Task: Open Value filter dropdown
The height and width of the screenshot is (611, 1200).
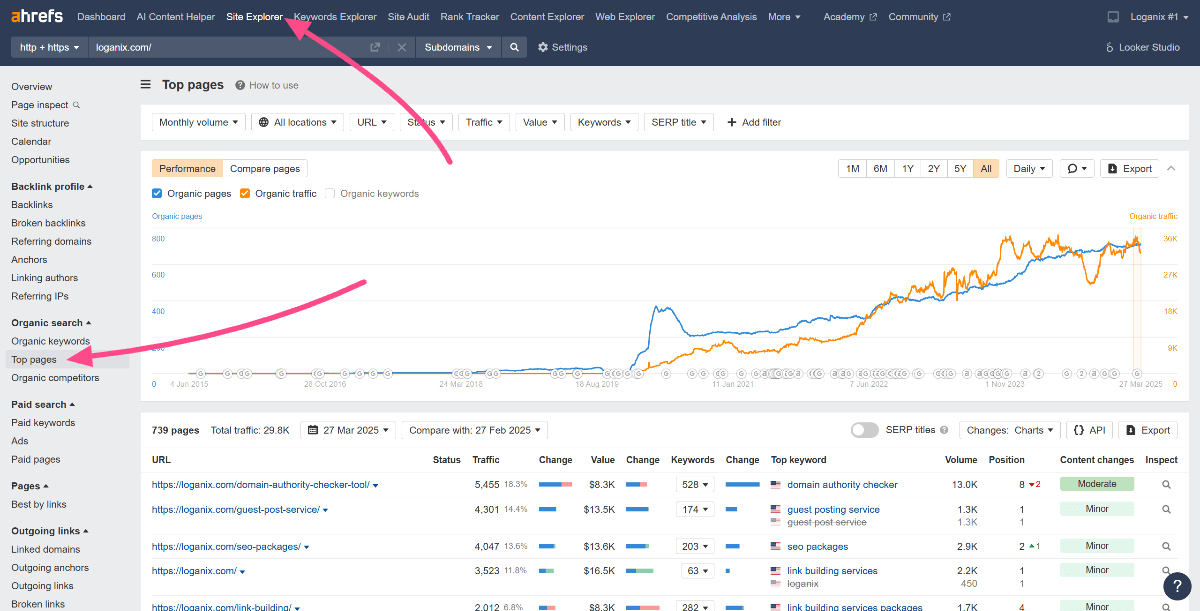Action: click(x=540, y=122)
